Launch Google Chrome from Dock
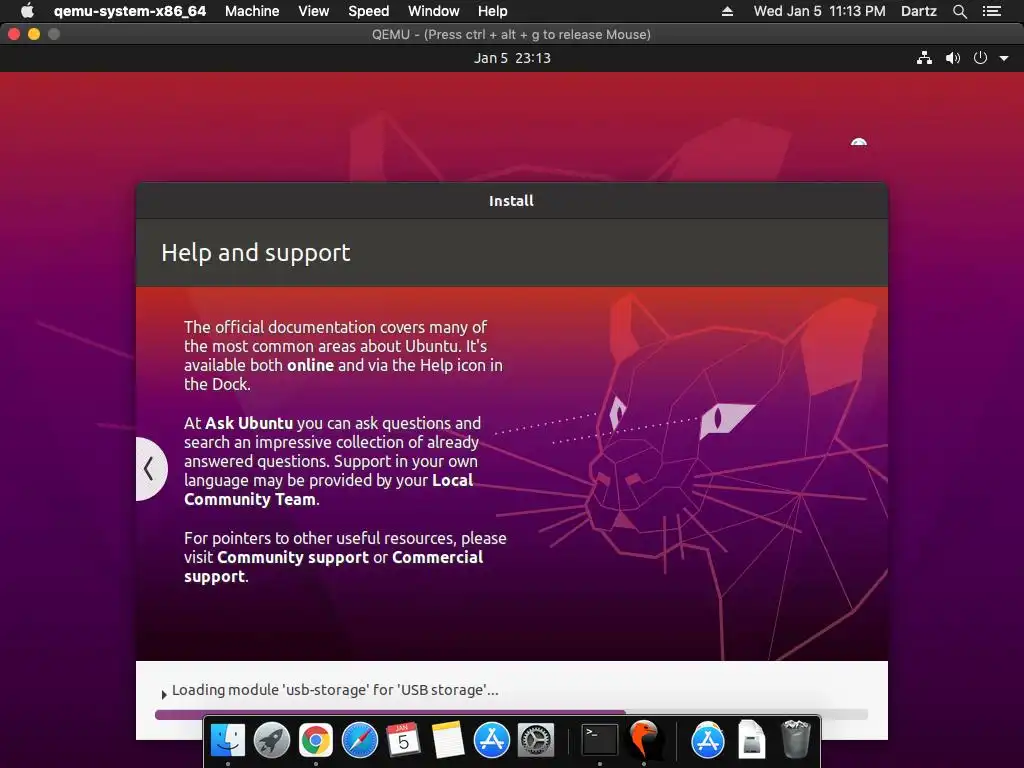 click(x=315, y=741)
